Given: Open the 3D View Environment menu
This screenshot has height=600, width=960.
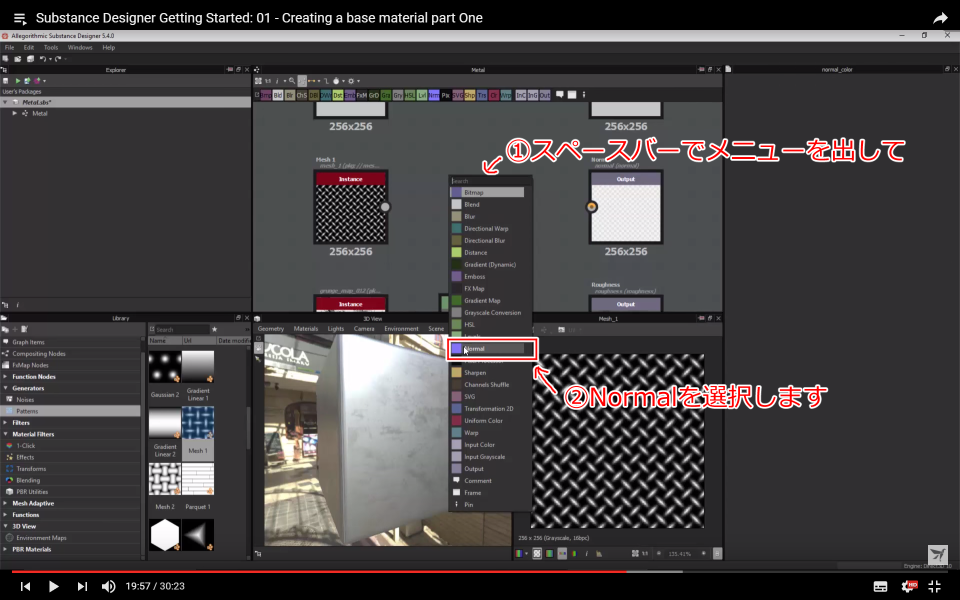Looking at the screenshot, I should (401, 329).
